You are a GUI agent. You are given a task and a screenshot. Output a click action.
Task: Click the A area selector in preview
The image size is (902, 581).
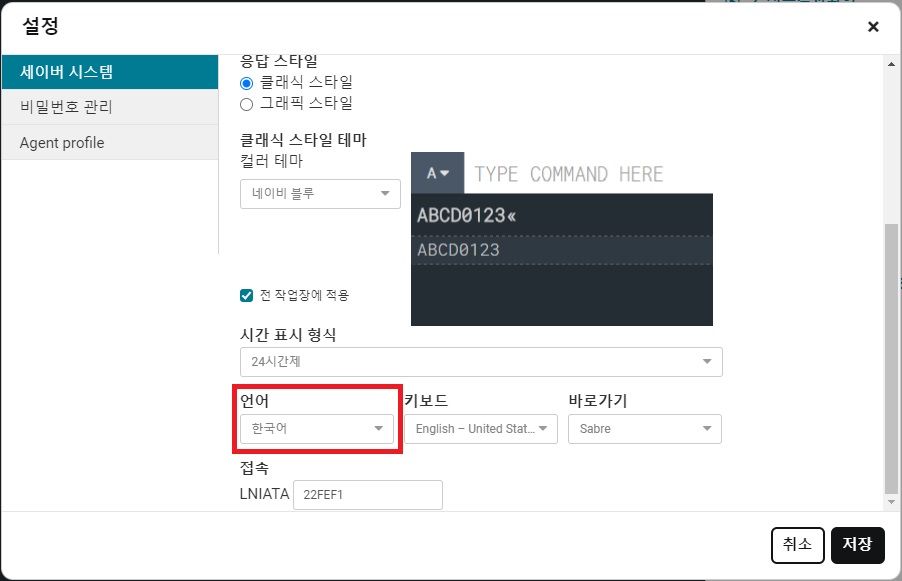click(x=438, y=173)
